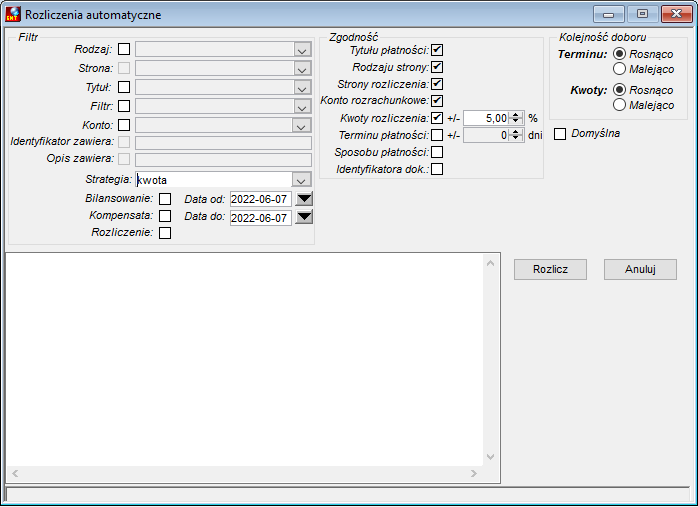Select Kwoty Malejąco radio button
698x507 pixels.
pyautogui.click(x=619, y=105)
